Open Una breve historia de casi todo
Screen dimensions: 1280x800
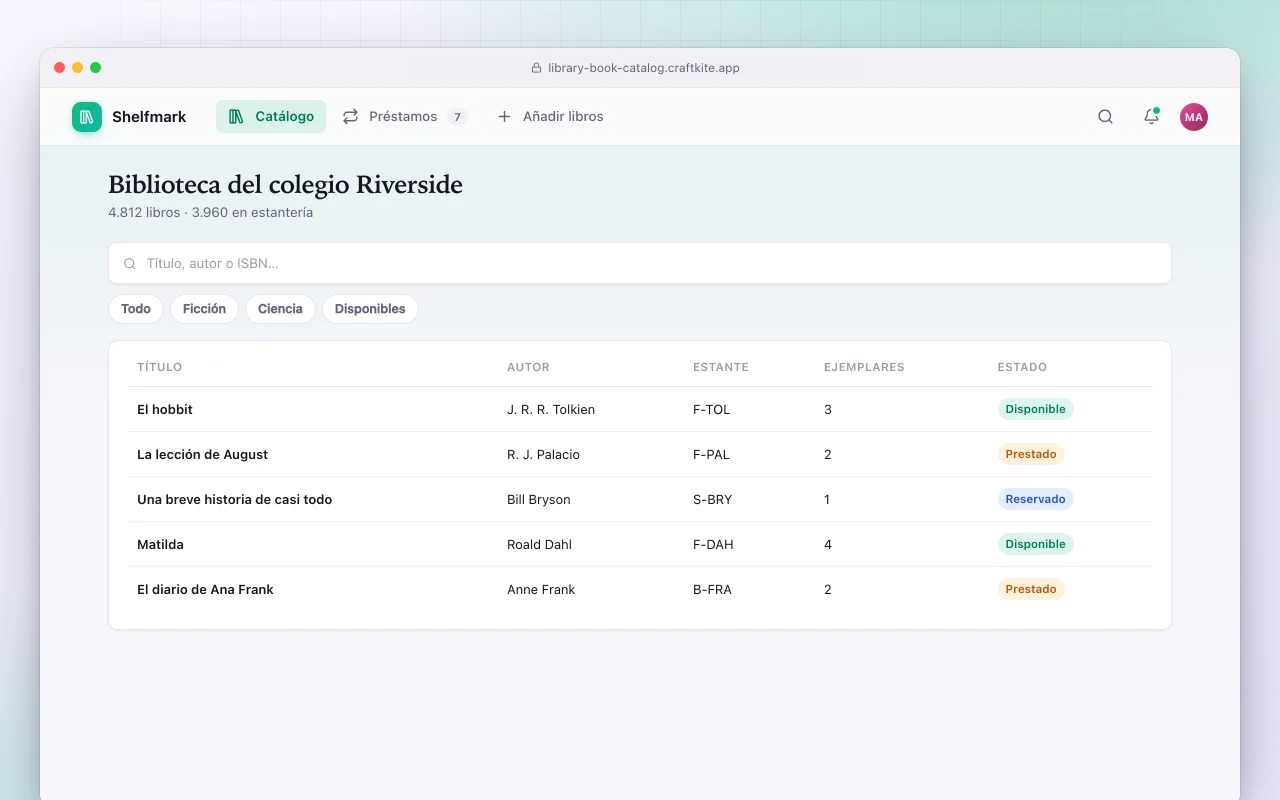(234, 499)
